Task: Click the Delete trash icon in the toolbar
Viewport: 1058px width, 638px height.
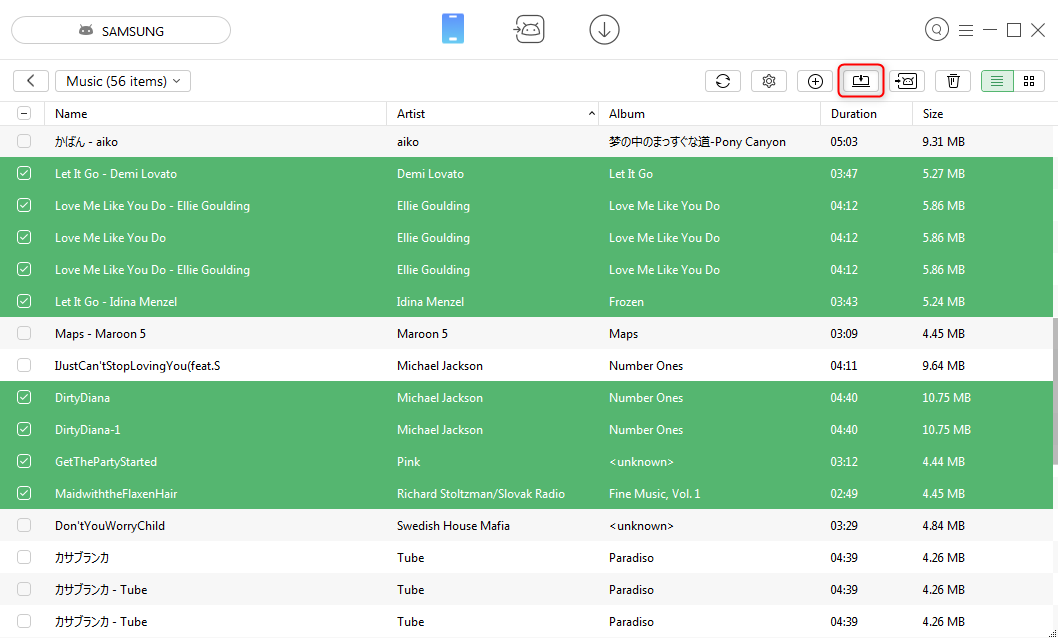Action: 952,81
